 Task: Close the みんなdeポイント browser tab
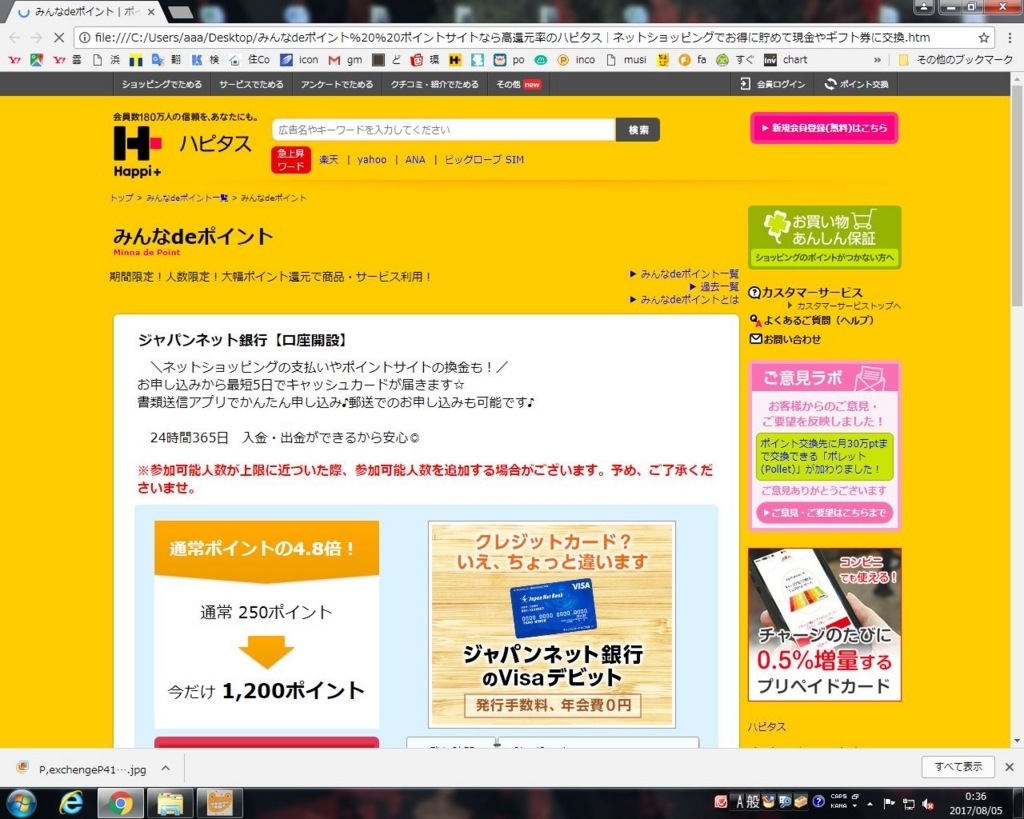pos(151,12)
